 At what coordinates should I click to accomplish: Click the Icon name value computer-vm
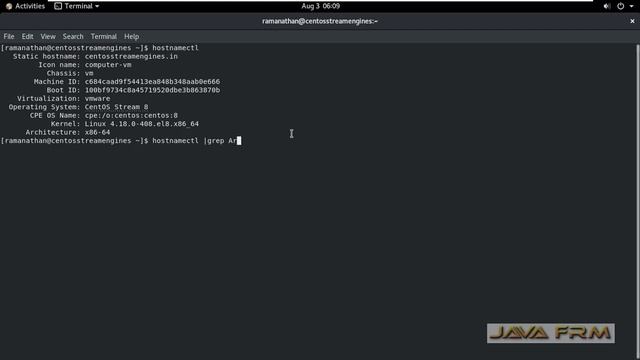click(x=108, y=65)
